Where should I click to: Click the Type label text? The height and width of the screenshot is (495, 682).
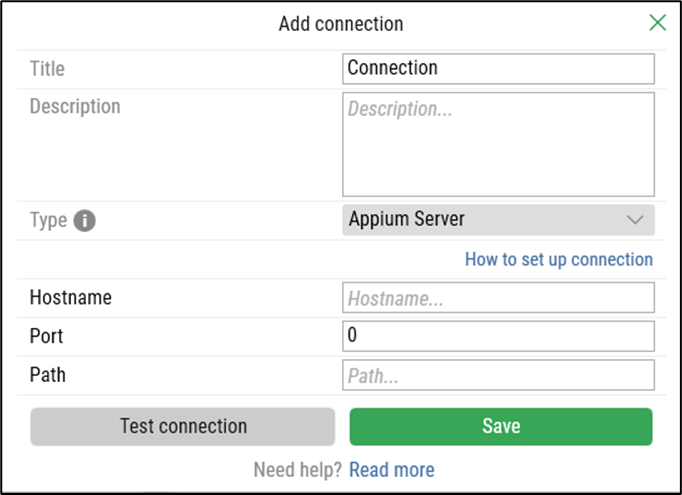(48, 221)
